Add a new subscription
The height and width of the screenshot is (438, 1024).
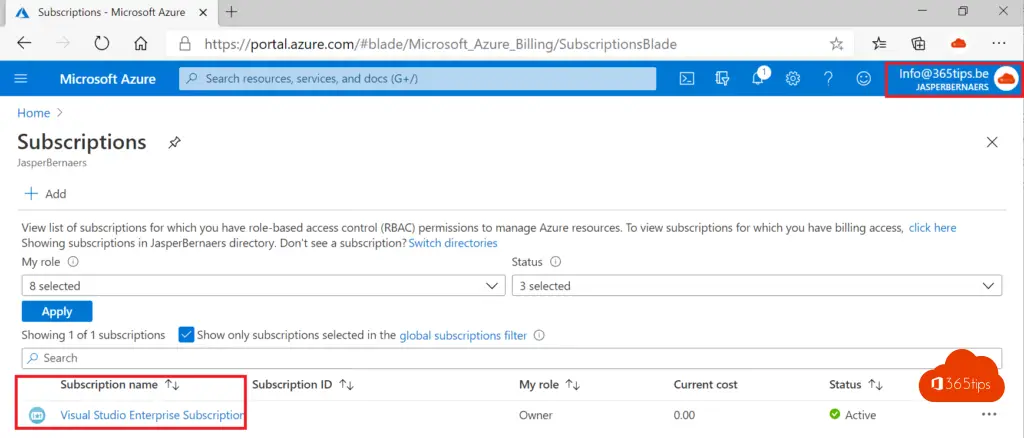tap(45, 193)
